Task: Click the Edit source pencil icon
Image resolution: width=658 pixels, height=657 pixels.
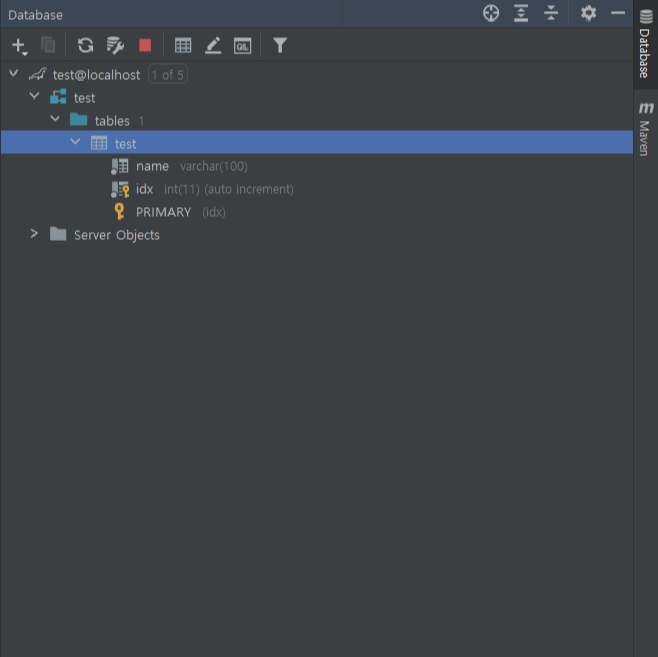Action: click(x=213, y=45)
